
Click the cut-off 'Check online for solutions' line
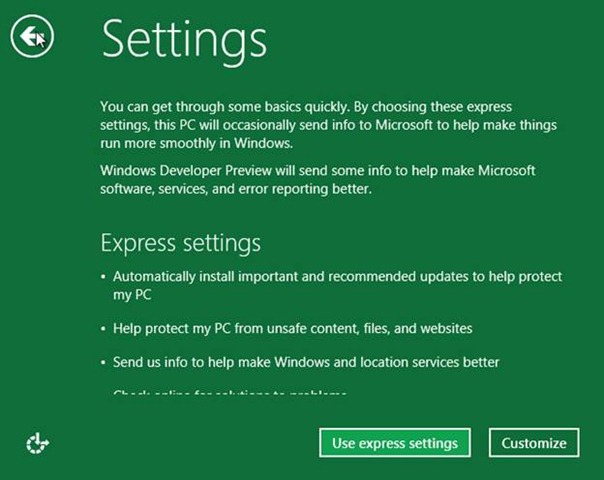pyautogui.click(x=230, y=393)
